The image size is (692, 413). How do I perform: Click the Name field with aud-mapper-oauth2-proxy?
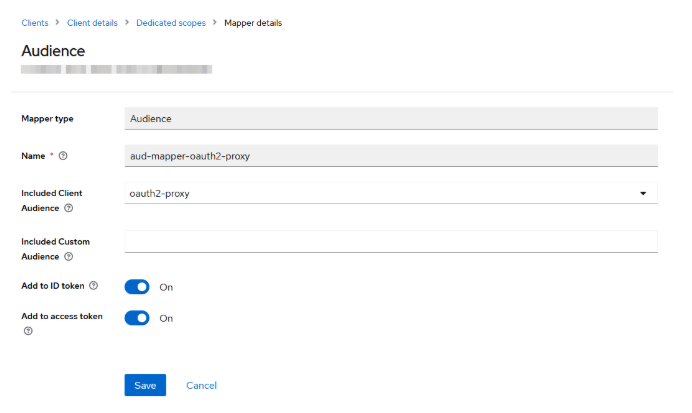[390, 156]
